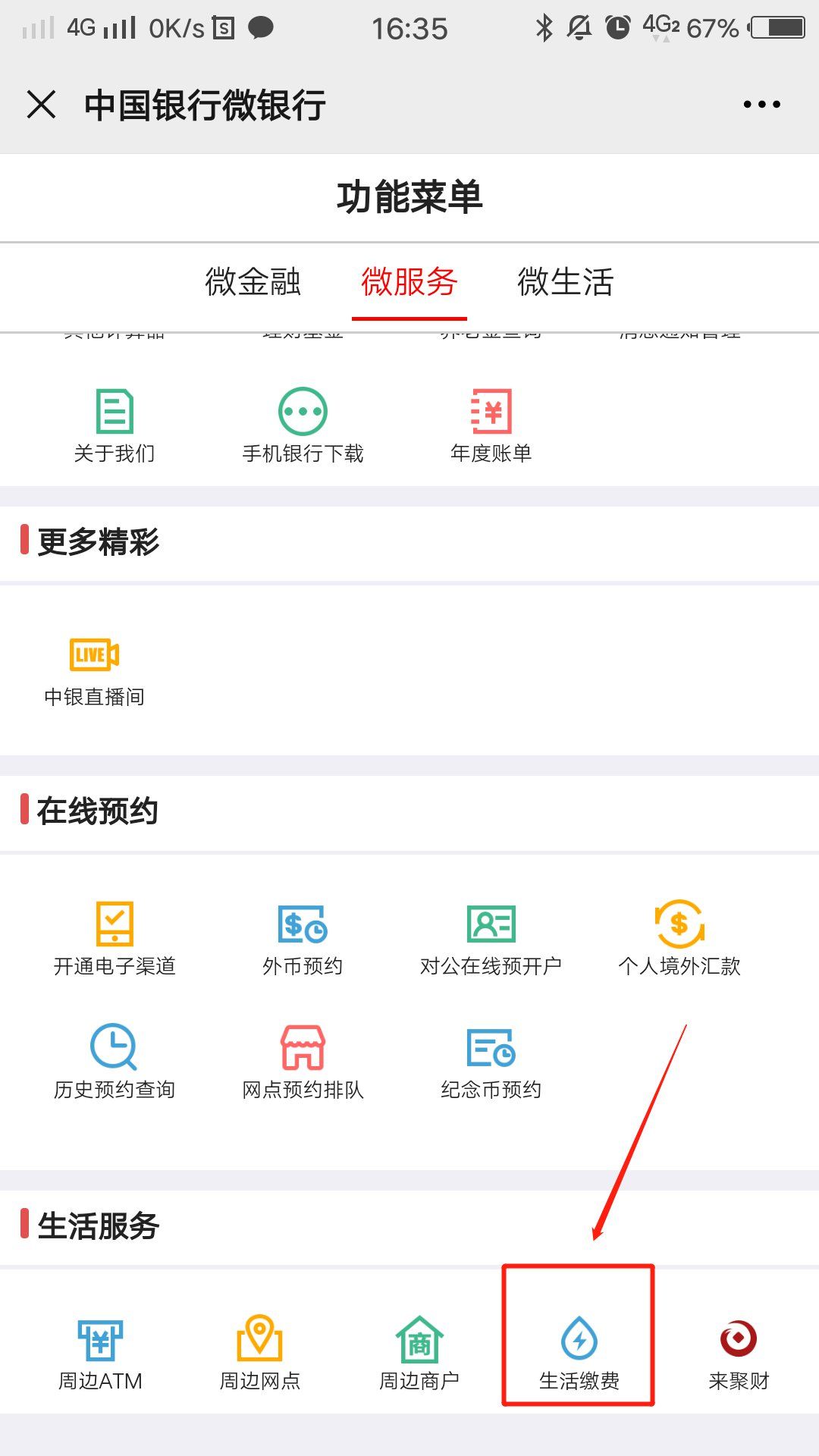Open the three-dot more options menu
Screen dimensions: 819x1456
(x=762, y=104)
